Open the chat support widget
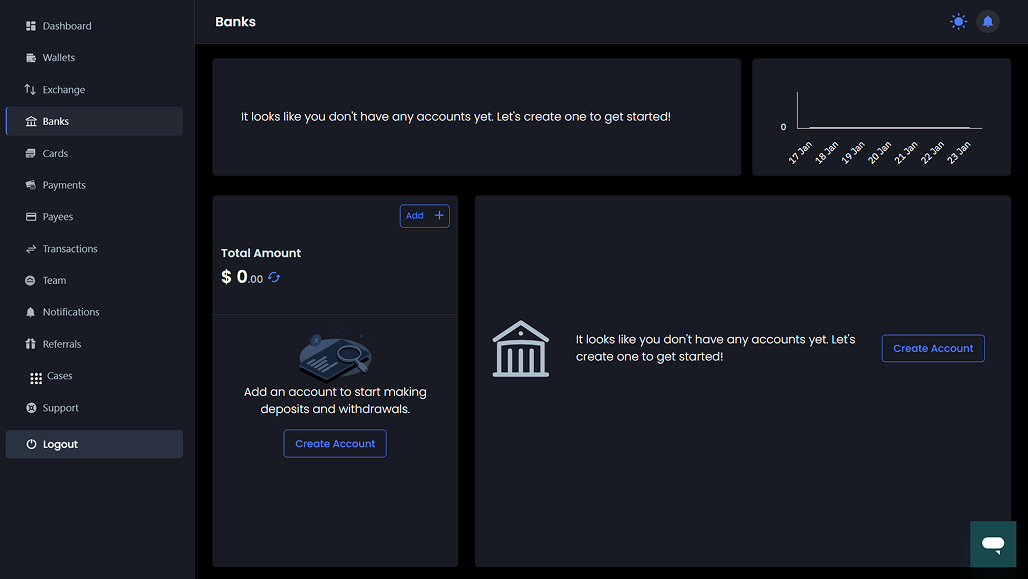Screen dimensions: 1028x579 (992, 544)
